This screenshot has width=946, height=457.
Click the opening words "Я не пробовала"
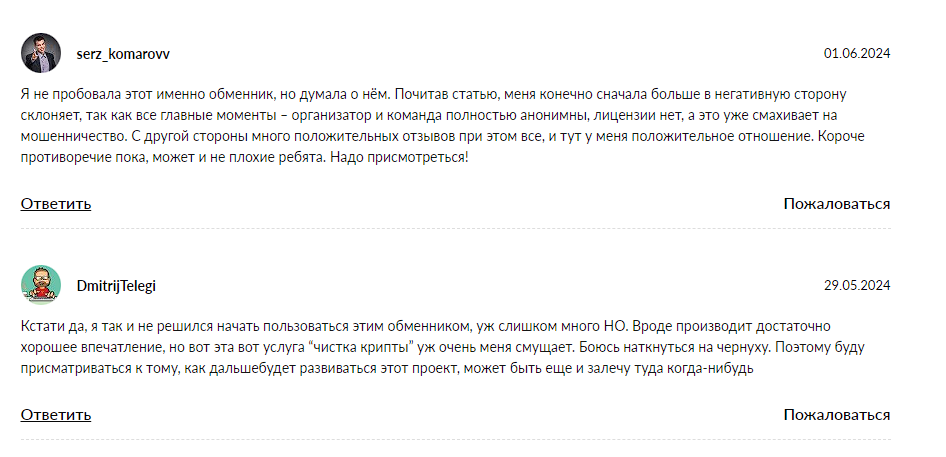pyautogui.click(x=62, y=95)
